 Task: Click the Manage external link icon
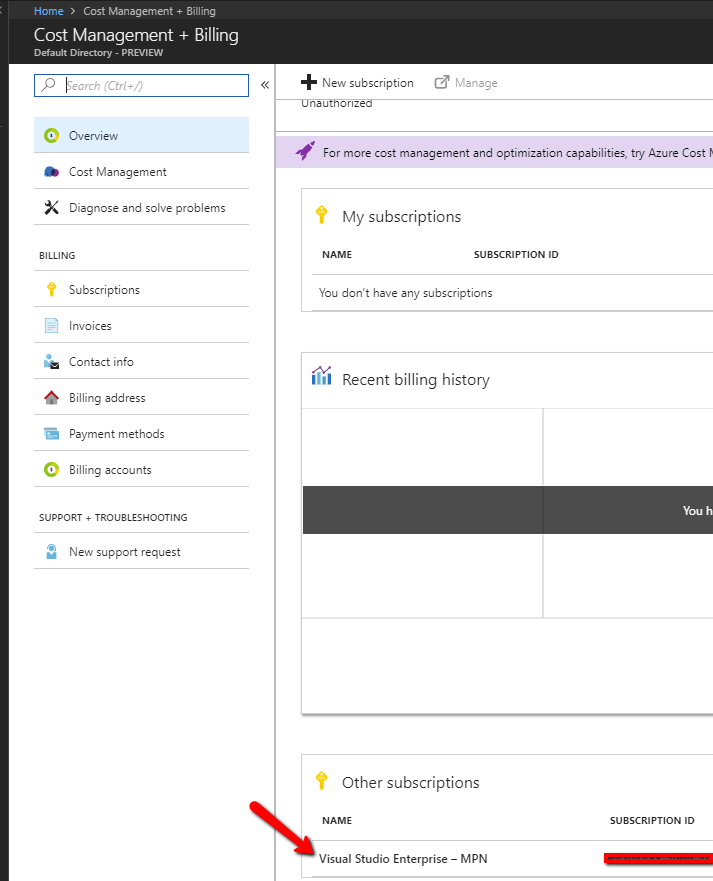pos(442,83)
